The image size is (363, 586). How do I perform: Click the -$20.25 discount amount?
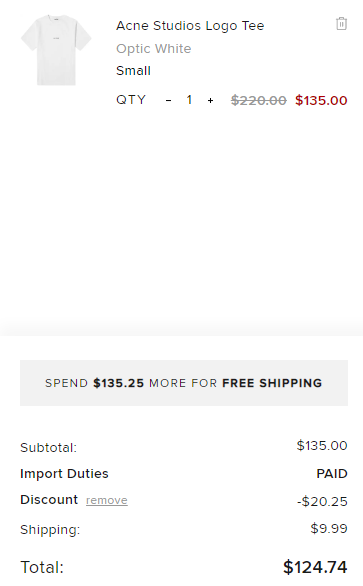click(322, 501)
